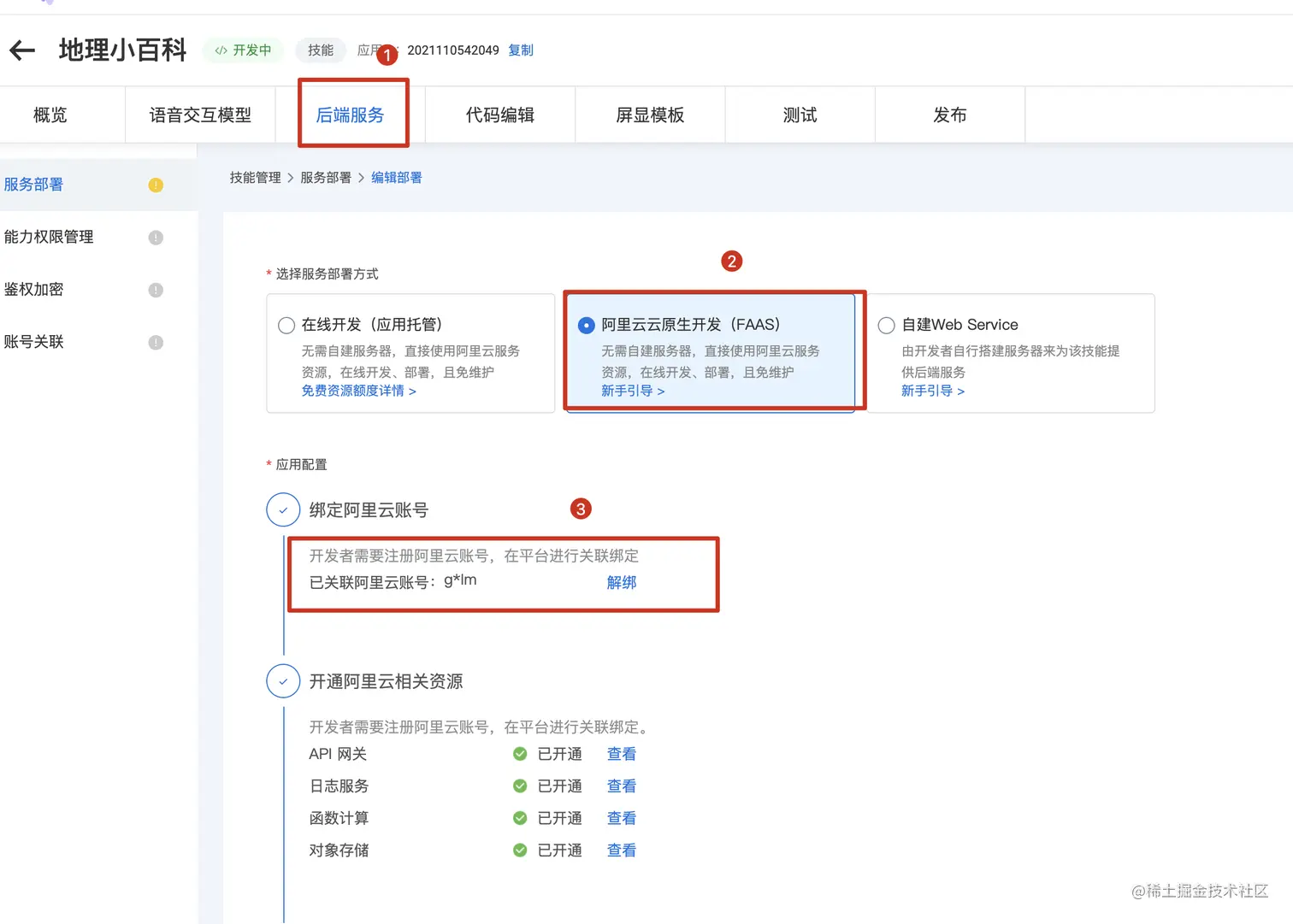Click 查看 for 函数计算

[x=622, y=818]
